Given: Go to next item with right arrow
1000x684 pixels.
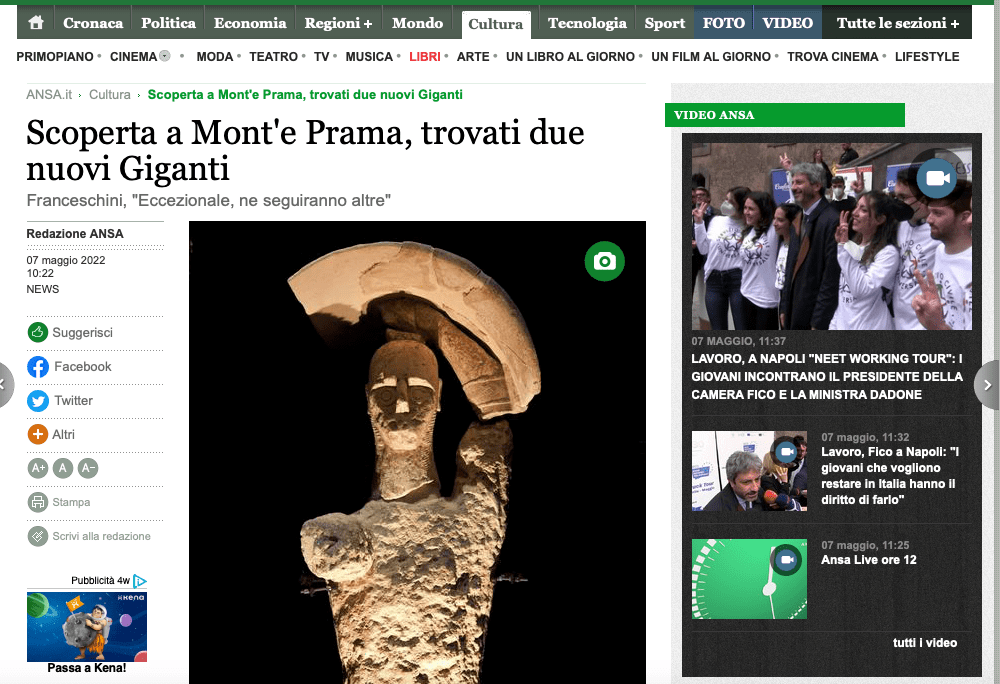Looking at the screenshot, I should pos(987,384).
